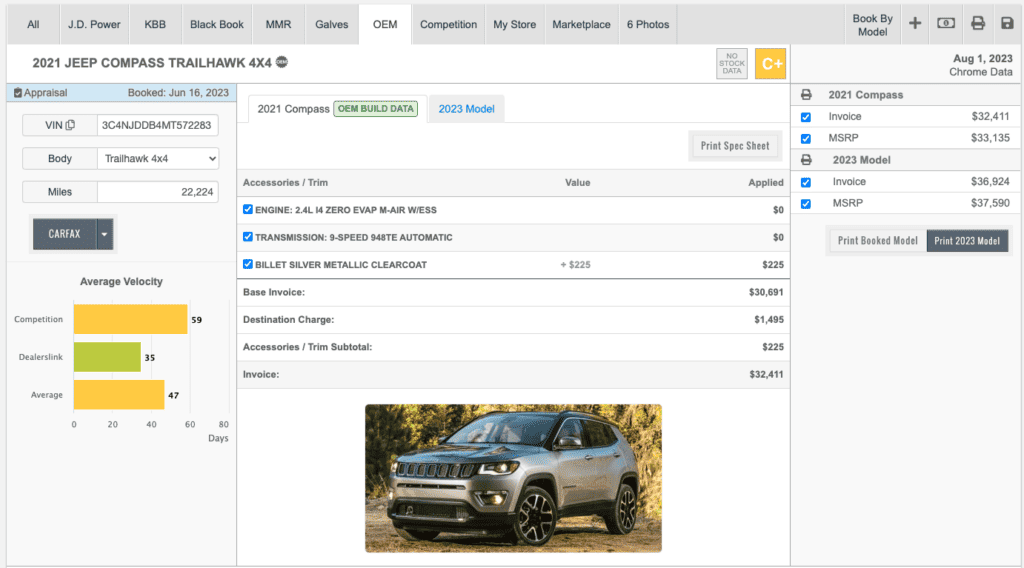The width and height of the screenshot is (1024, 568).
Task: Click the Book By Model button
Action: (872, 25)
